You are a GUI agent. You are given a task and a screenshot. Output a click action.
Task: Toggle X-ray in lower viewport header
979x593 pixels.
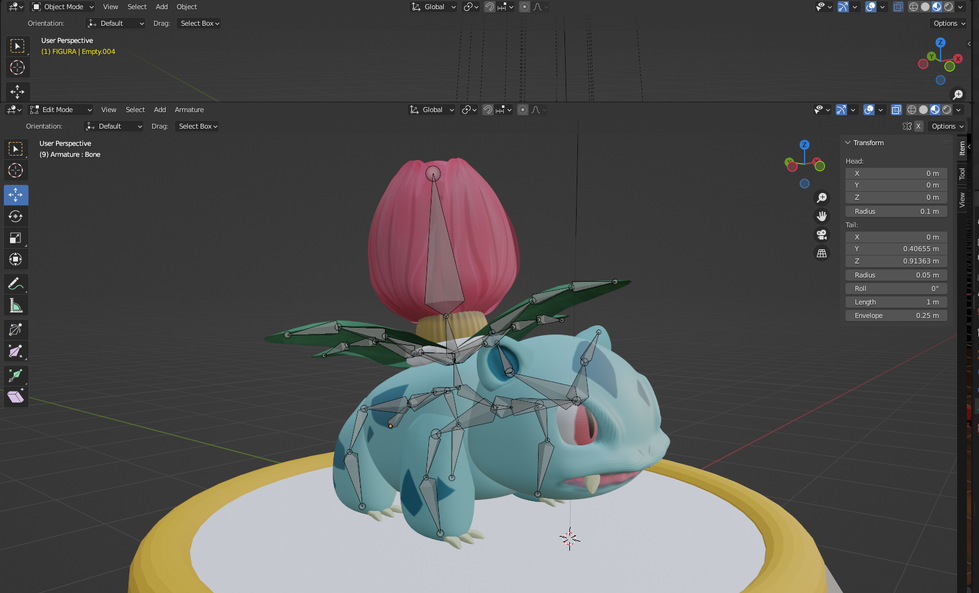coord(896,110)
